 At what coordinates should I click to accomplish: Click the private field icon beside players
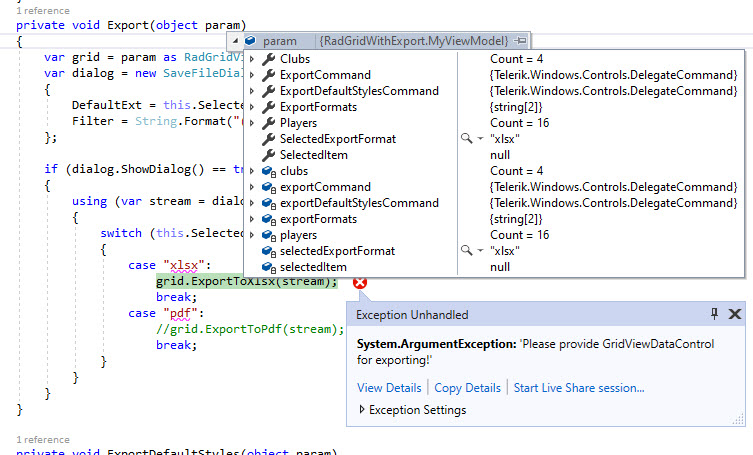click(269, 235)
